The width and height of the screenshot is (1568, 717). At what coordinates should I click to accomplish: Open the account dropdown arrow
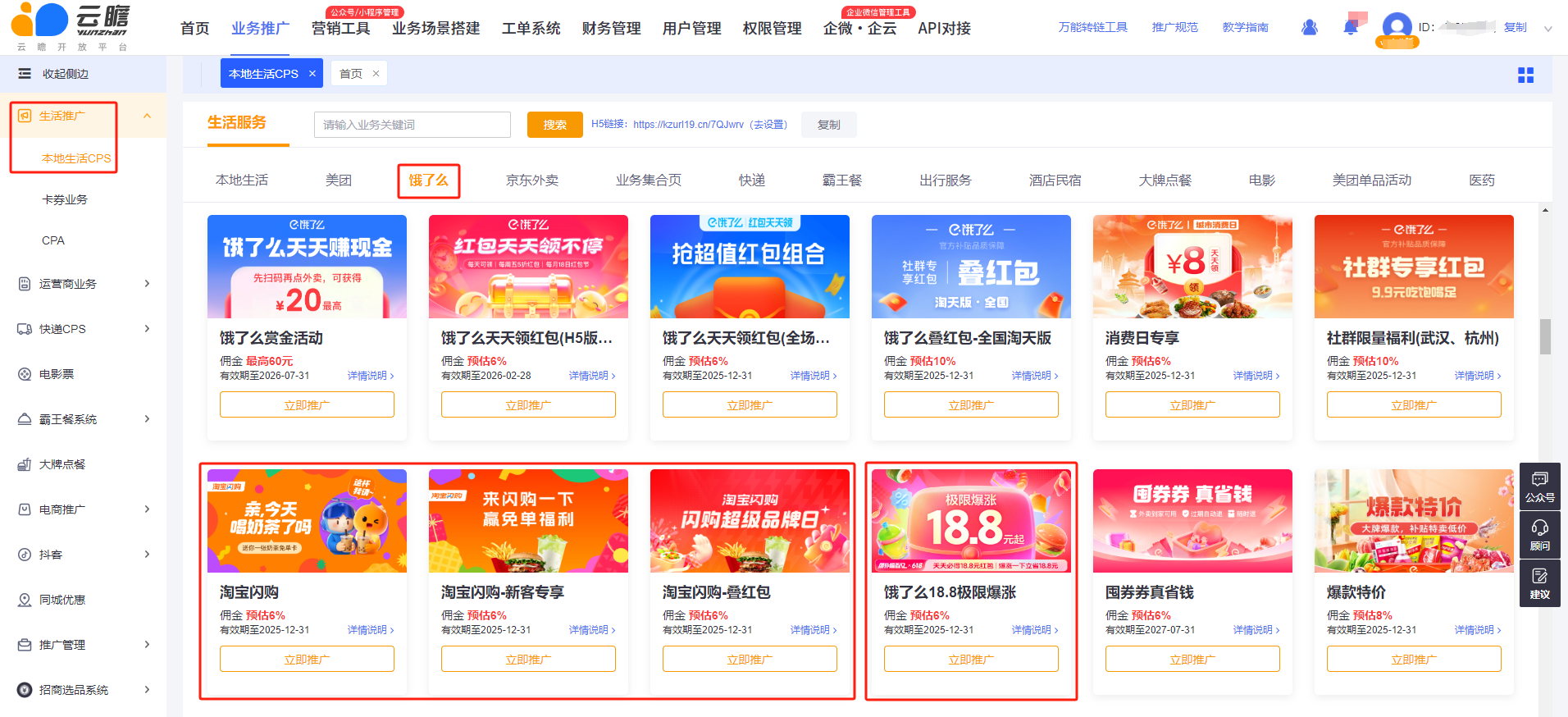[x=1547, y=29]
